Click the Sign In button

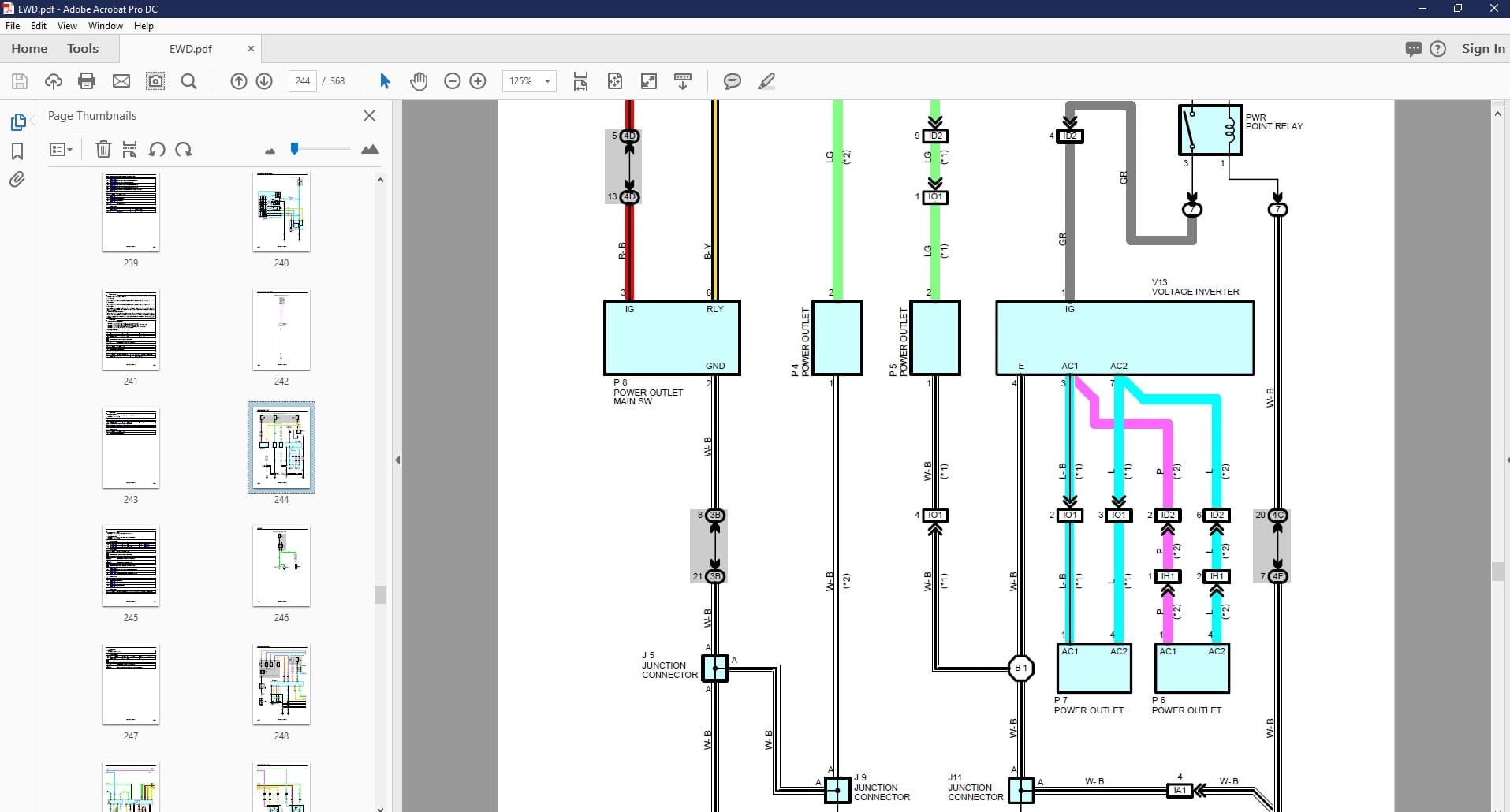(1482, 49)
